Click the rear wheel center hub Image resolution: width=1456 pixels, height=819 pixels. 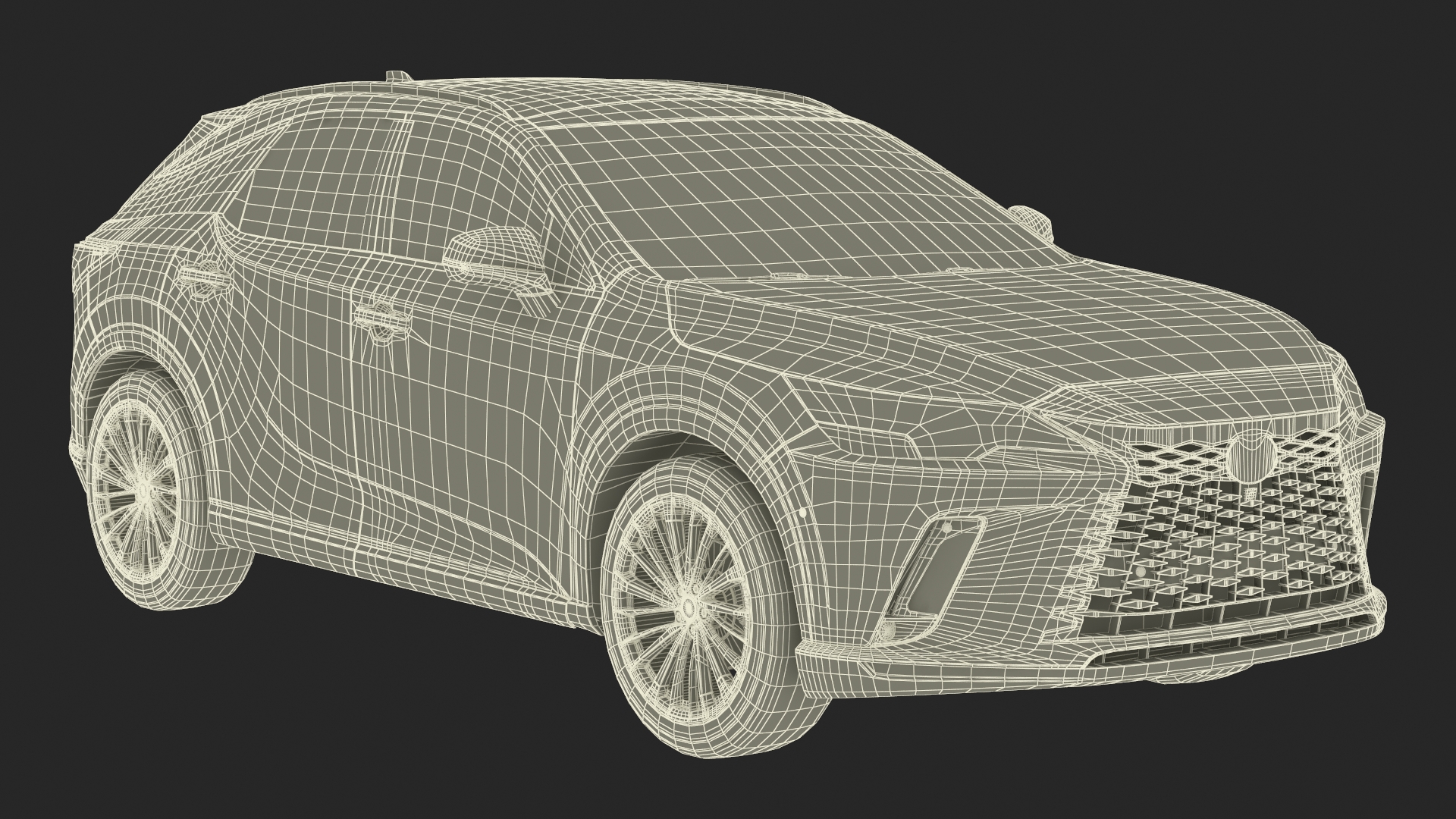coord(143,492)
